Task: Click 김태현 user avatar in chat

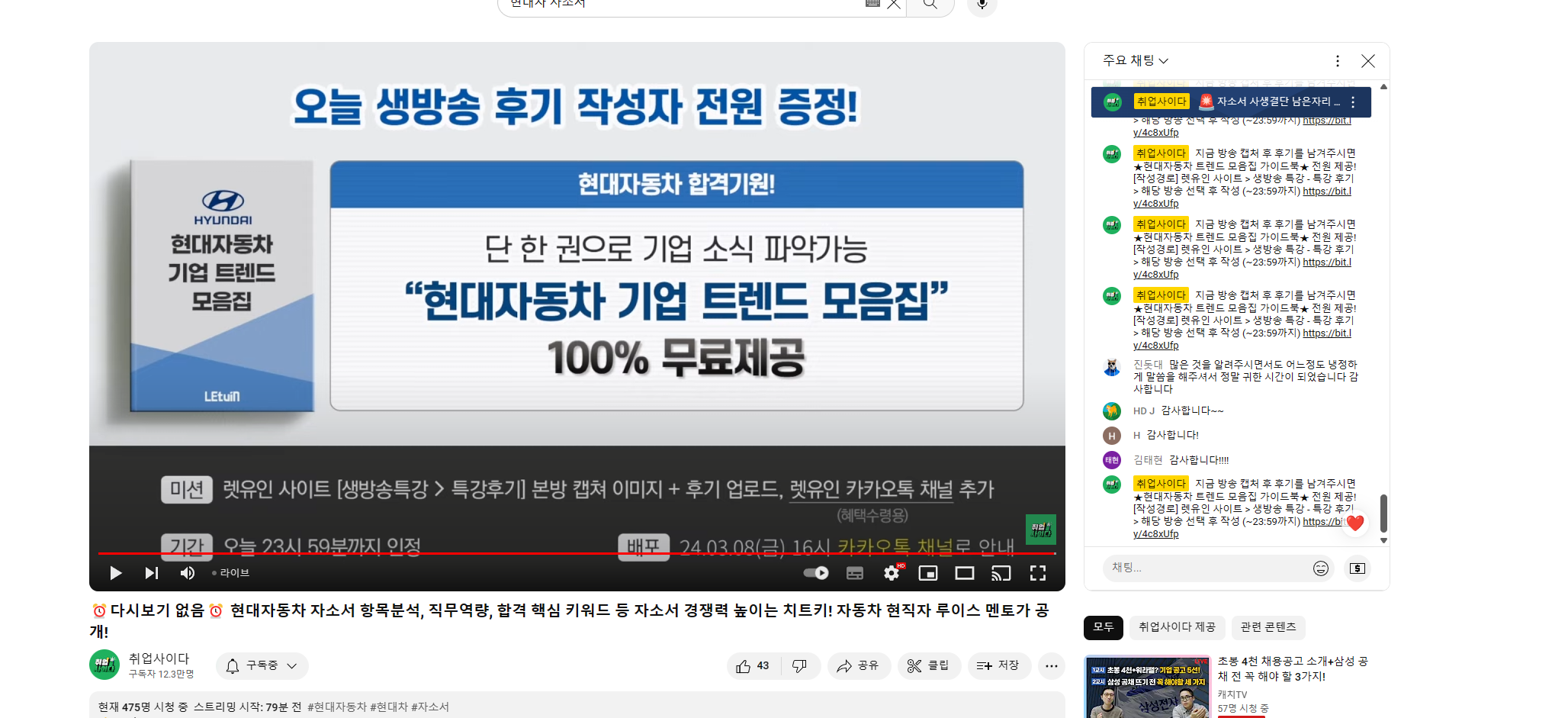Action: [x=1112, y=460]
